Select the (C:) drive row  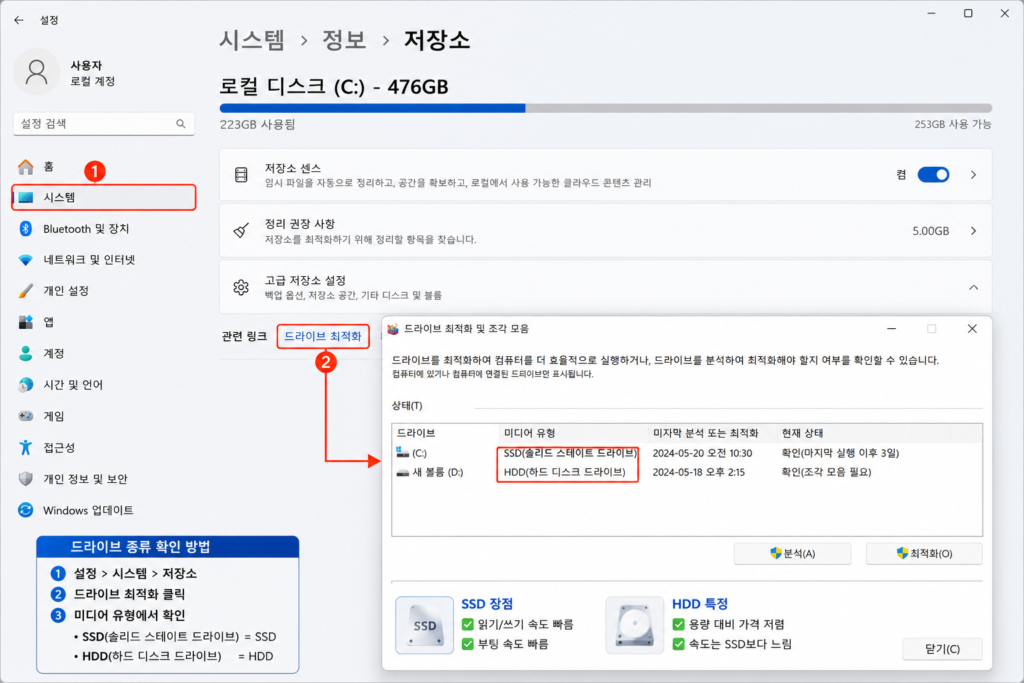(686, 453)
